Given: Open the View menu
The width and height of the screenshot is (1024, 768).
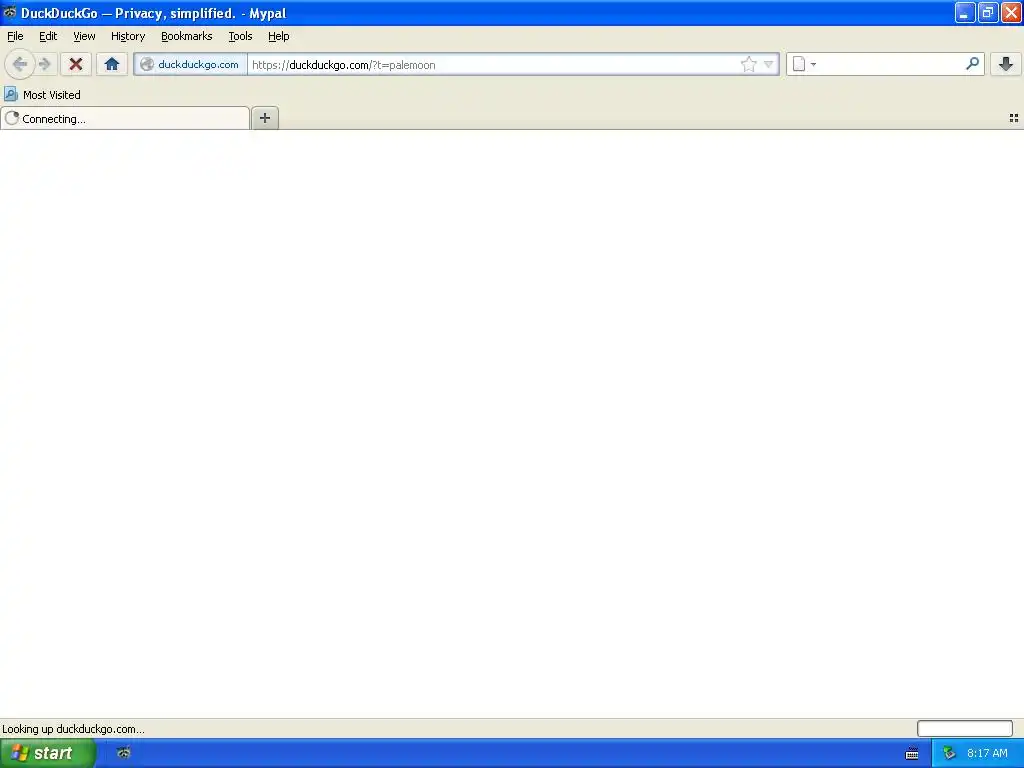Looking at the screenshot, I should click(x=84, y=36).
